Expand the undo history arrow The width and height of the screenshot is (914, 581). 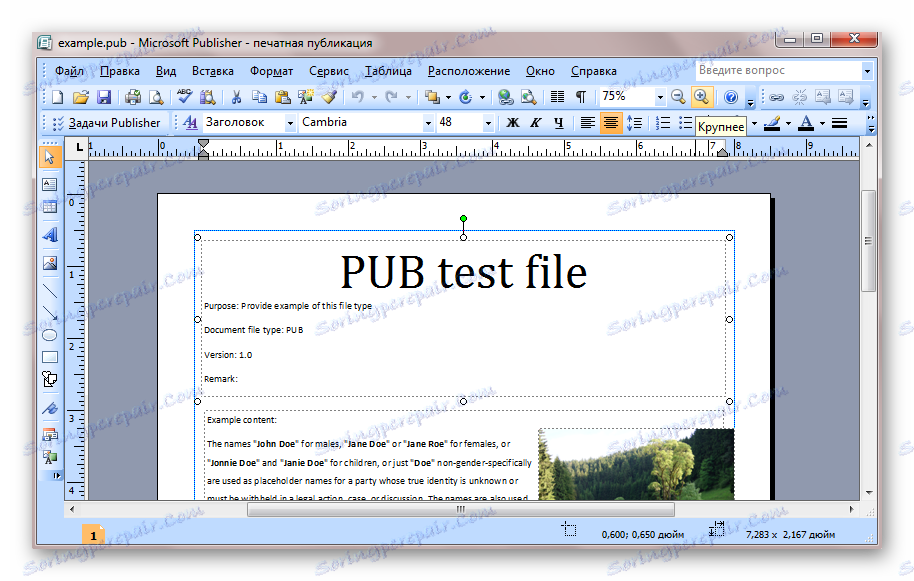tap(374, 97)
